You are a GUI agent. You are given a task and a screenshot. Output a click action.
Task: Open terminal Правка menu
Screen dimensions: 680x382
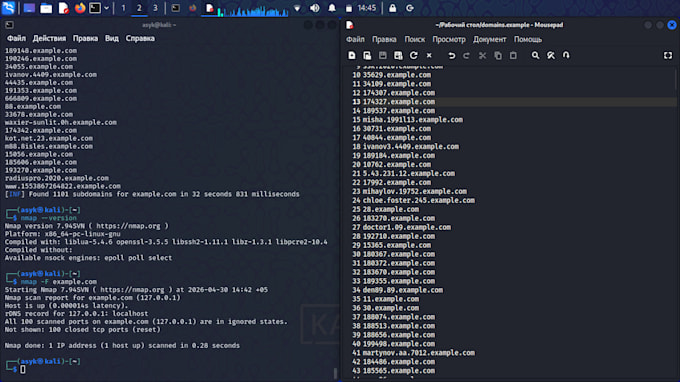[x=85, y=38]
